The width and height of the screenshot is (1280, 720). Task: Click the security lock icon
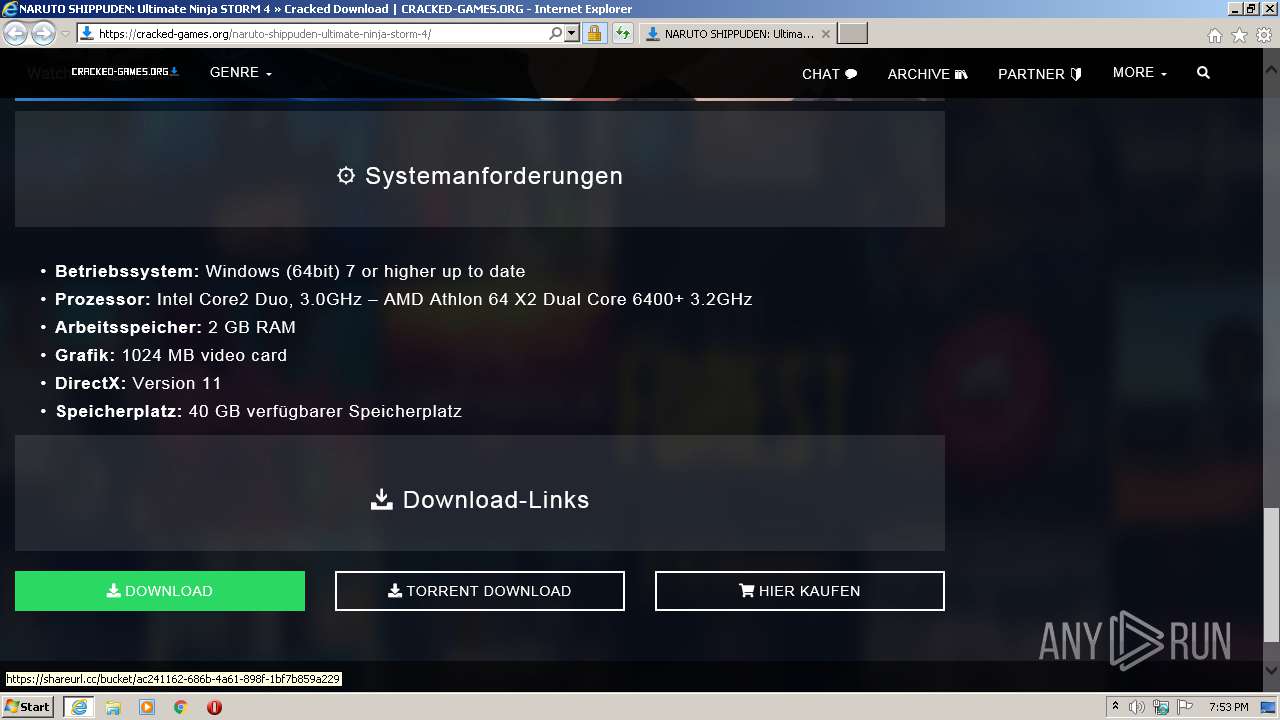coord(594,34)
